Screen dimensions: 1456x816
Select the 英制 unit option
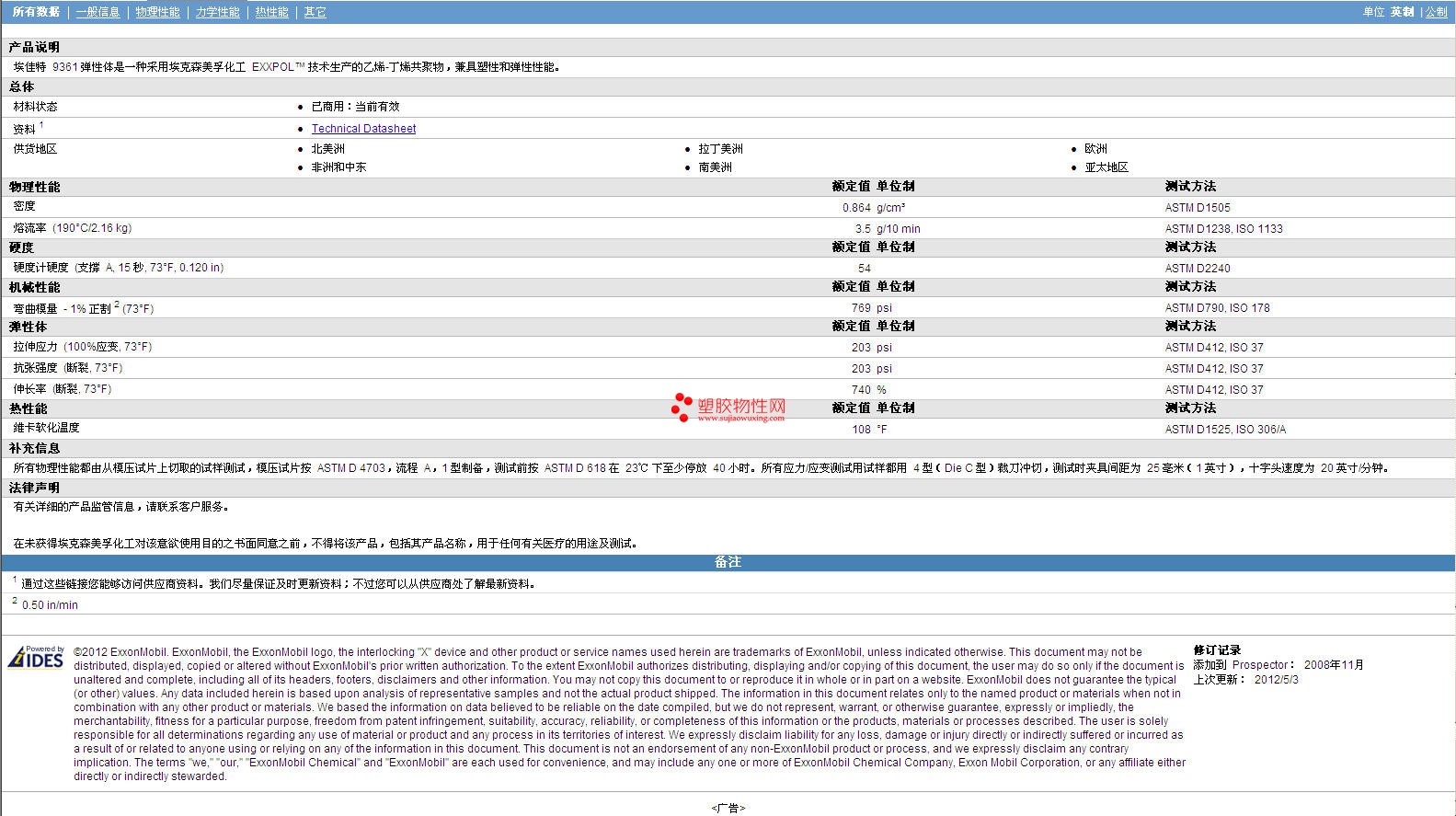pyautogui.click(x=1402, y=12)
